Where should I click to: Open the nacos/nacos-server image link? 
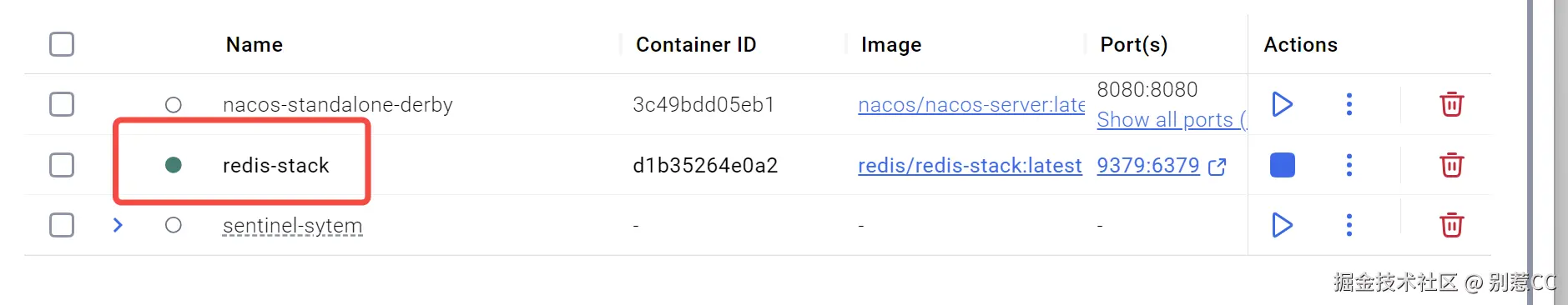(x=971, y=105)
